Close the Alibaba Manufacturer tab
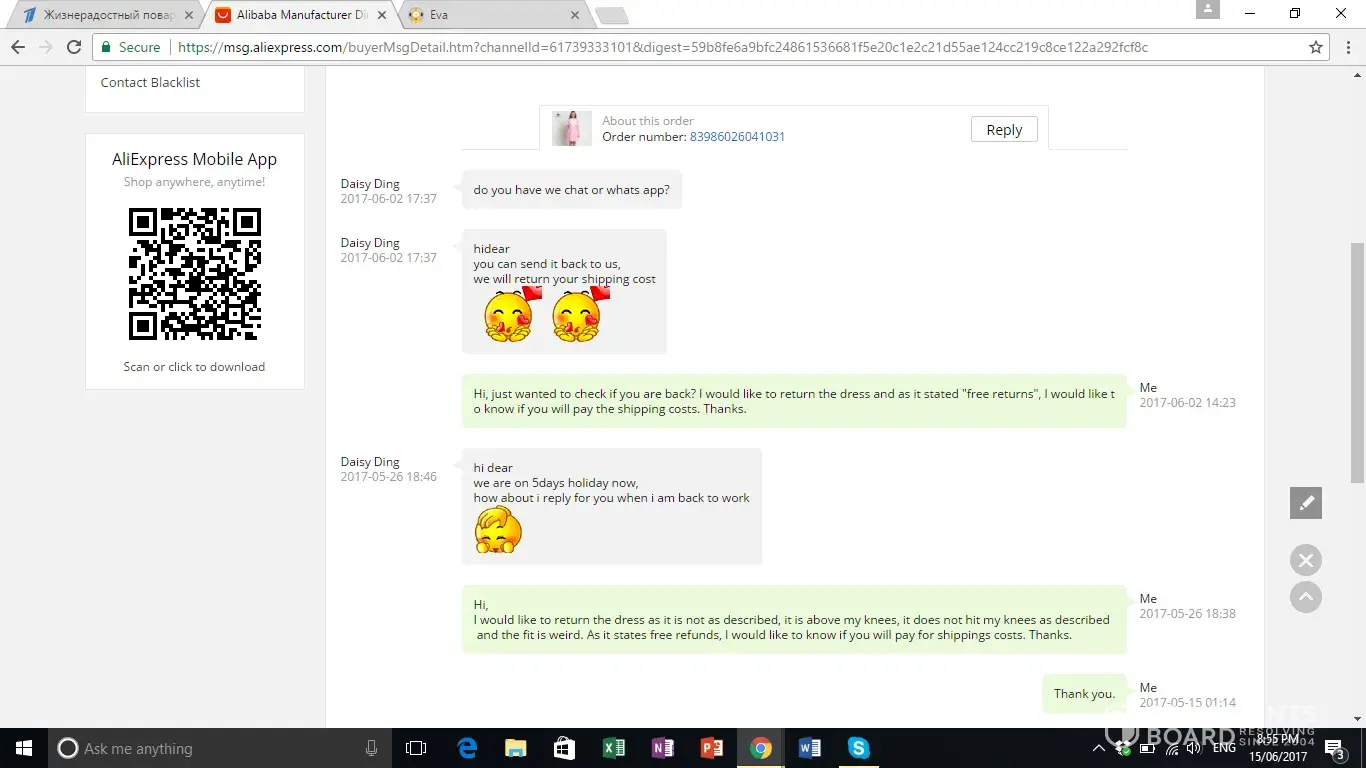 [381, 15]
